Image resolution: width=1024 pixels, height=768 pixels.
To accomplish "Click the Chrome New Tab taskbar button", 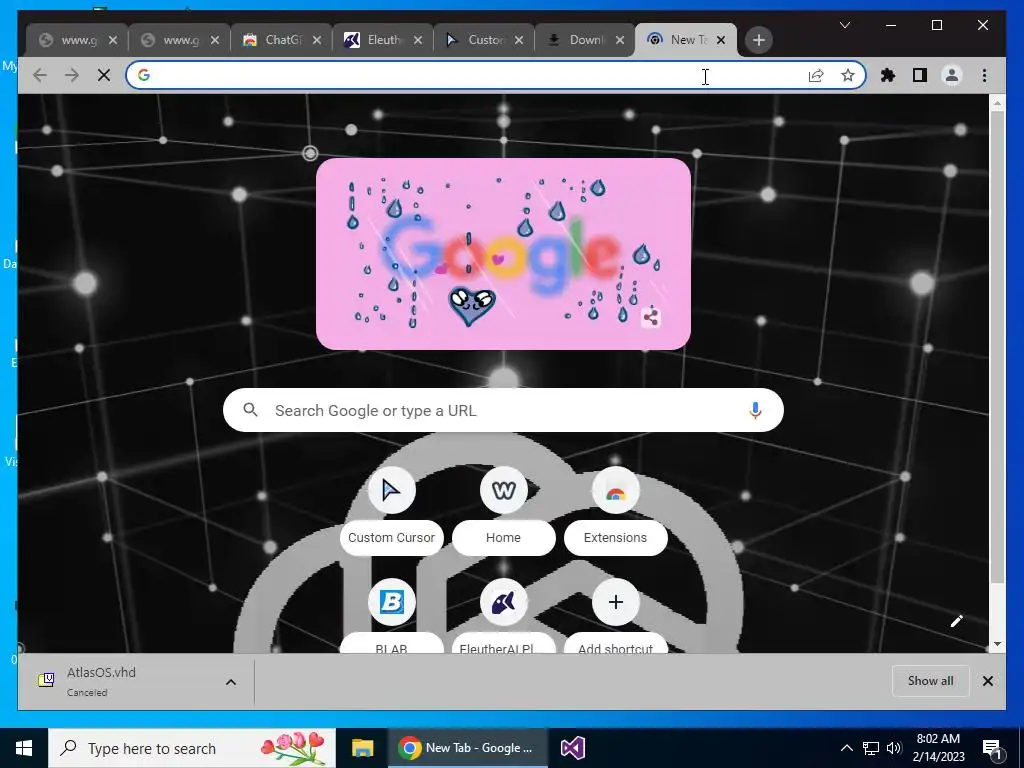I will point(468,748).
